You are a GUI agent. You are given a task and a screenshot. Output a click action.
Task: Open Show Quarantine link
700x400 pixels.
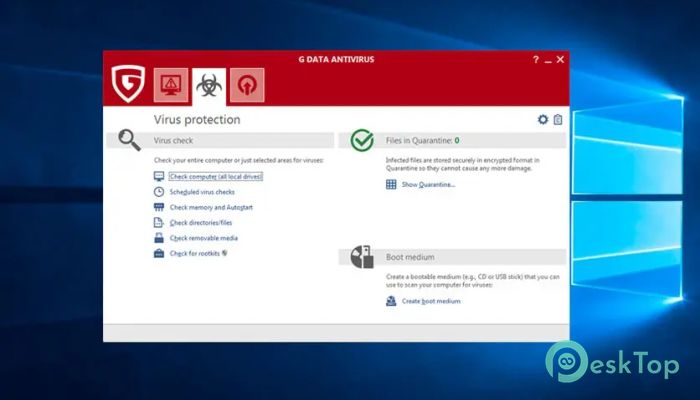428,184
